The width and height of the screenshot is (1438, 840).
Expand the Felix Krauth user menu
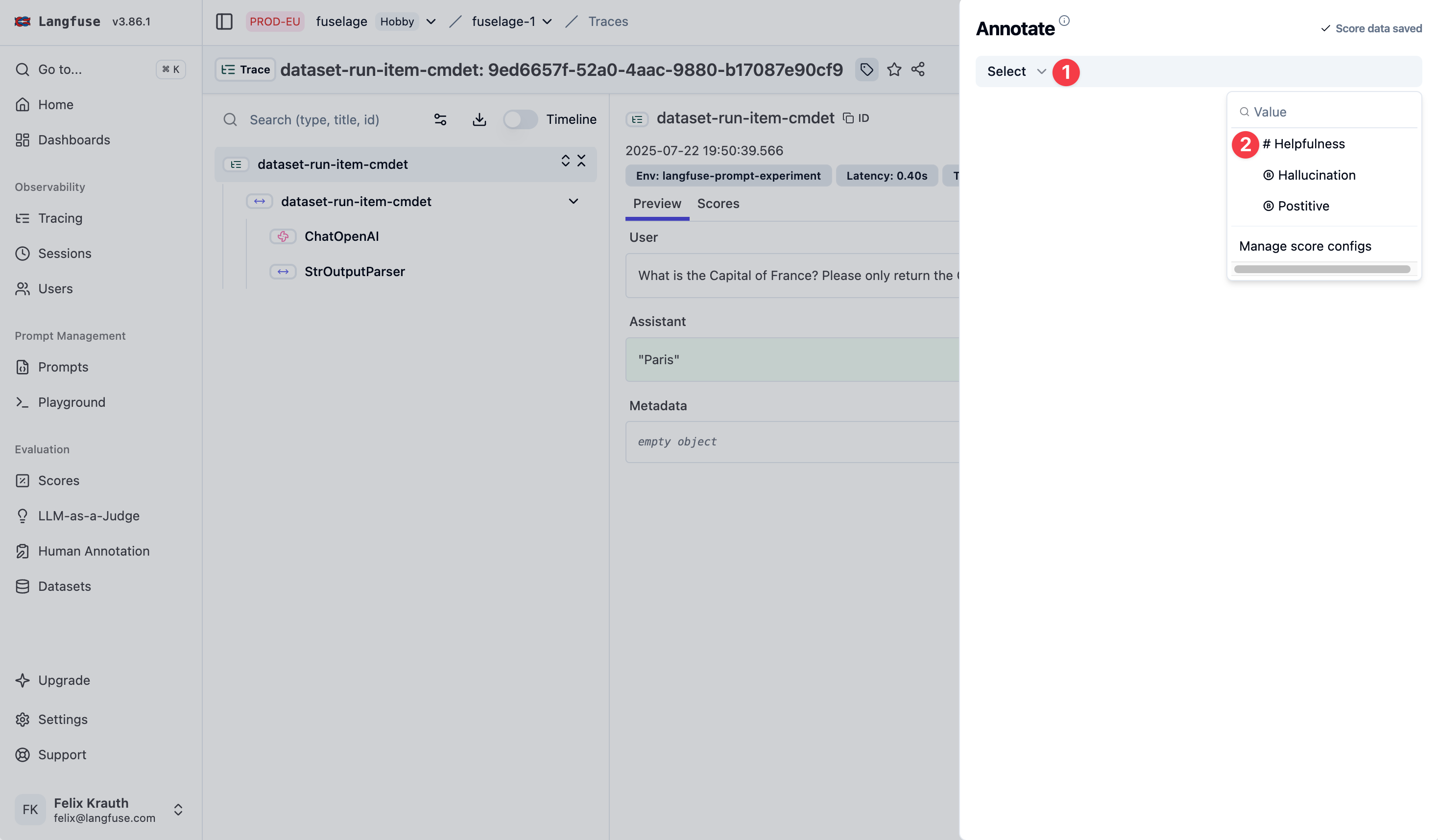click(178, 809)
